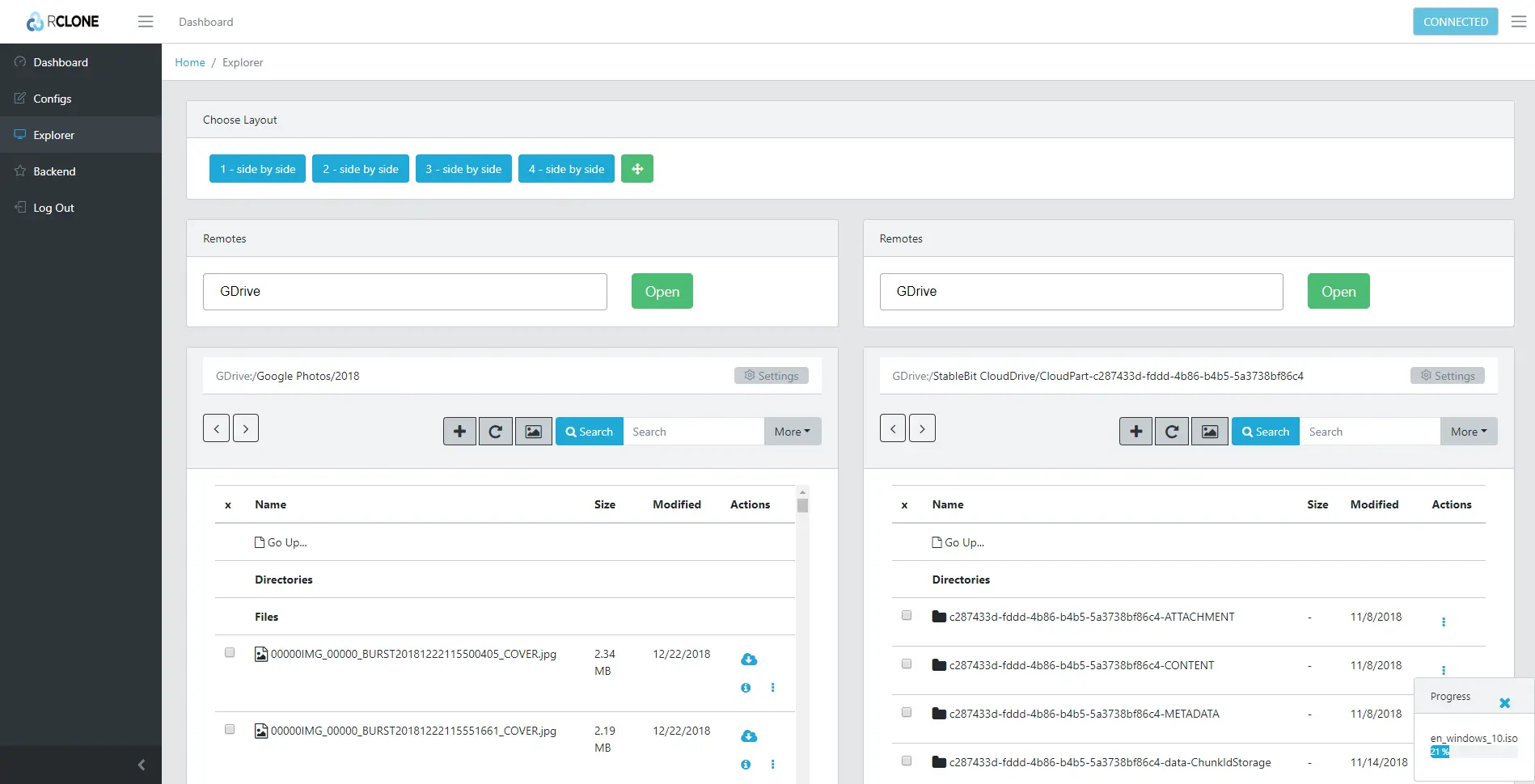Open the sidebar hamburger menu
This screenshot has height=784, width=1535.
click(x=146, y=21)
